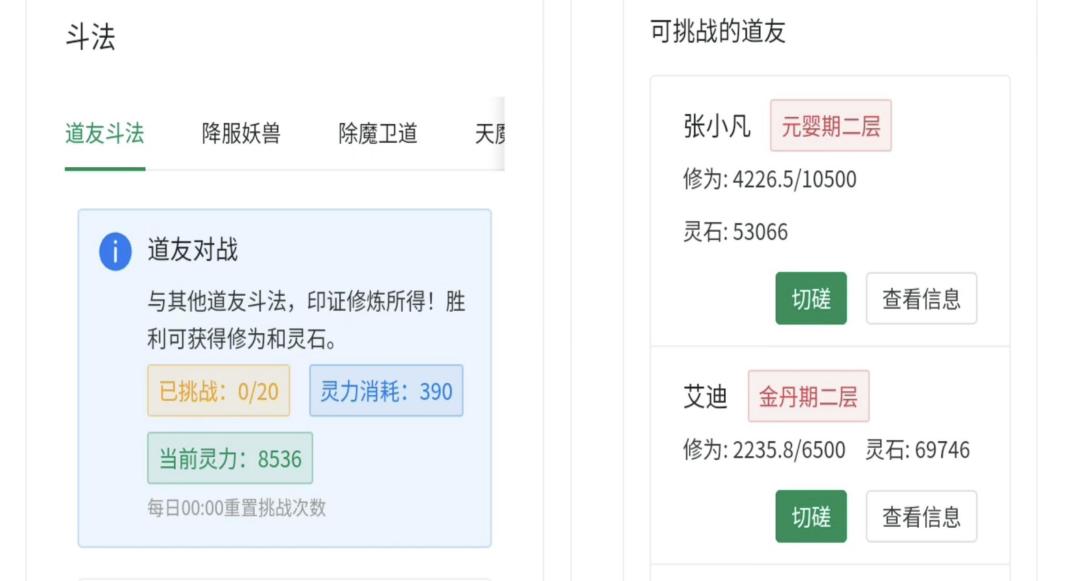1080x581 pixels.
Task: Click the blue info icon beside 道友对战
Action: 115,251
